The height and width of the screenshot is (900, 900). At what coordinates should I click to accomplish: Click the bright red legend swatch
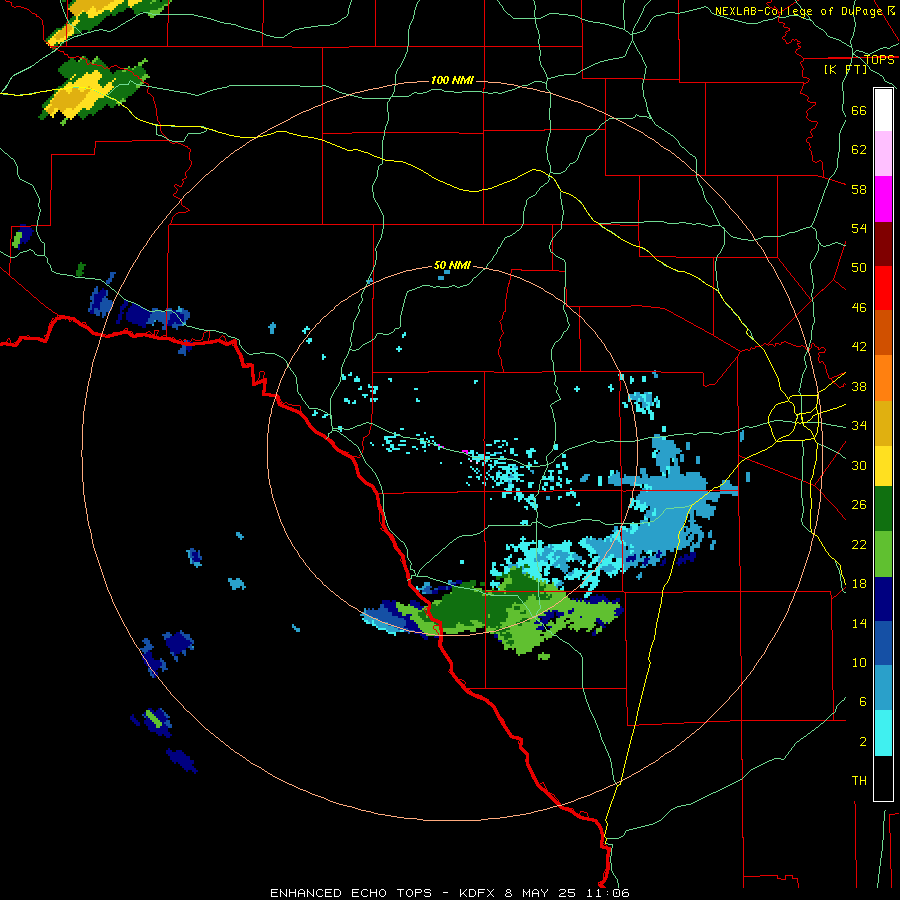(x=883, y=288)
